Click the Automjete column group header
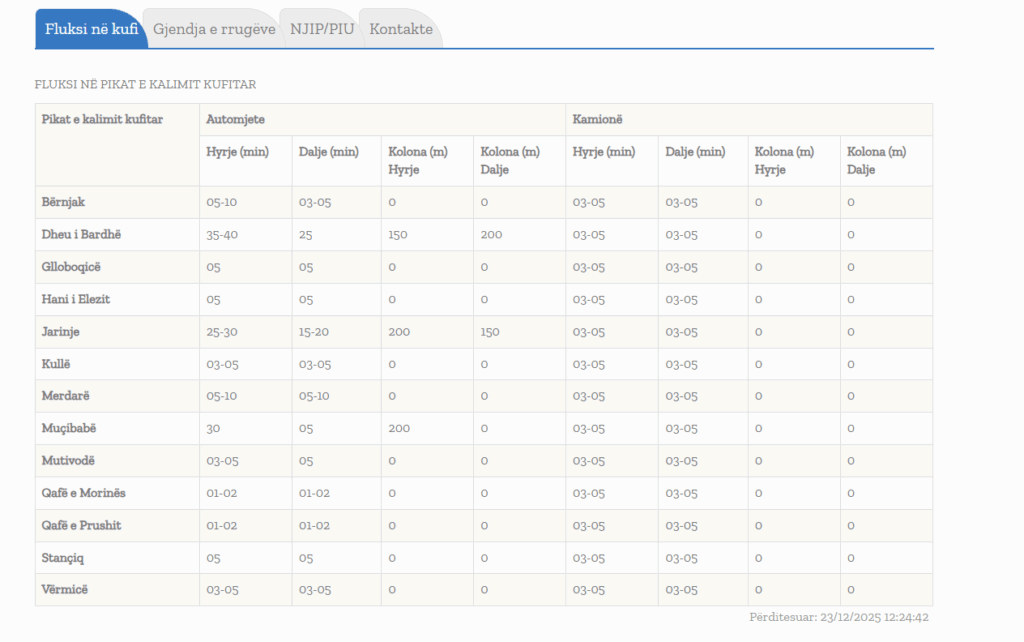Screen dimensions: 1024x642 point(236,119)
